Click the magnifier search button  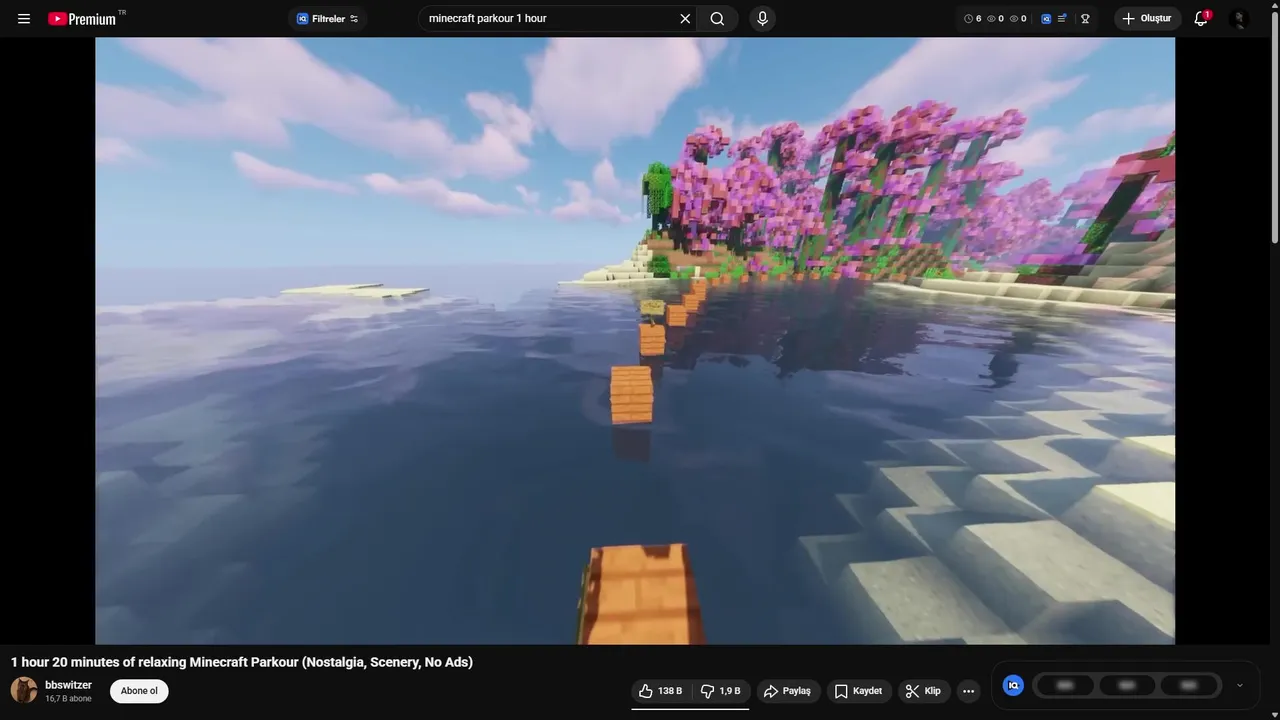718,19
